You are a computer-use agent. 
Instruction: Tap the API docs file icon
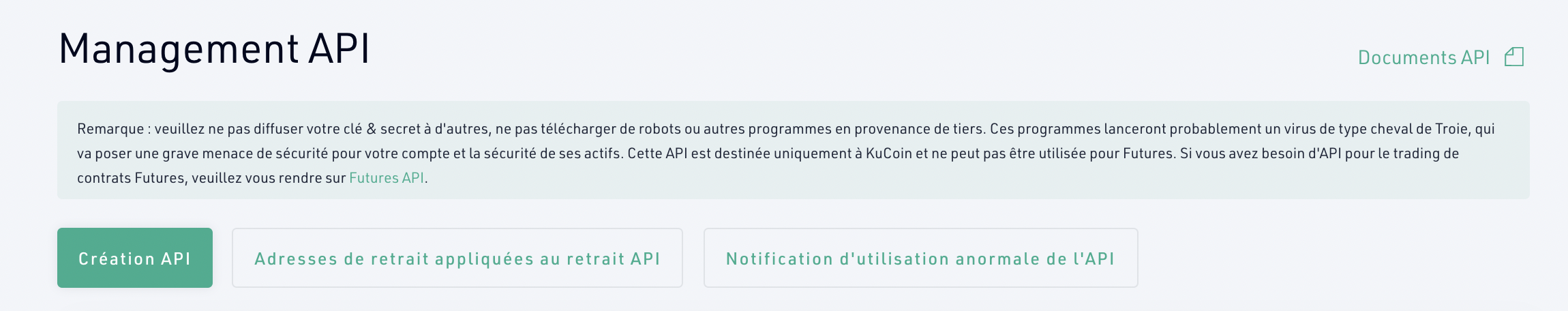(x=1514, y=57)
